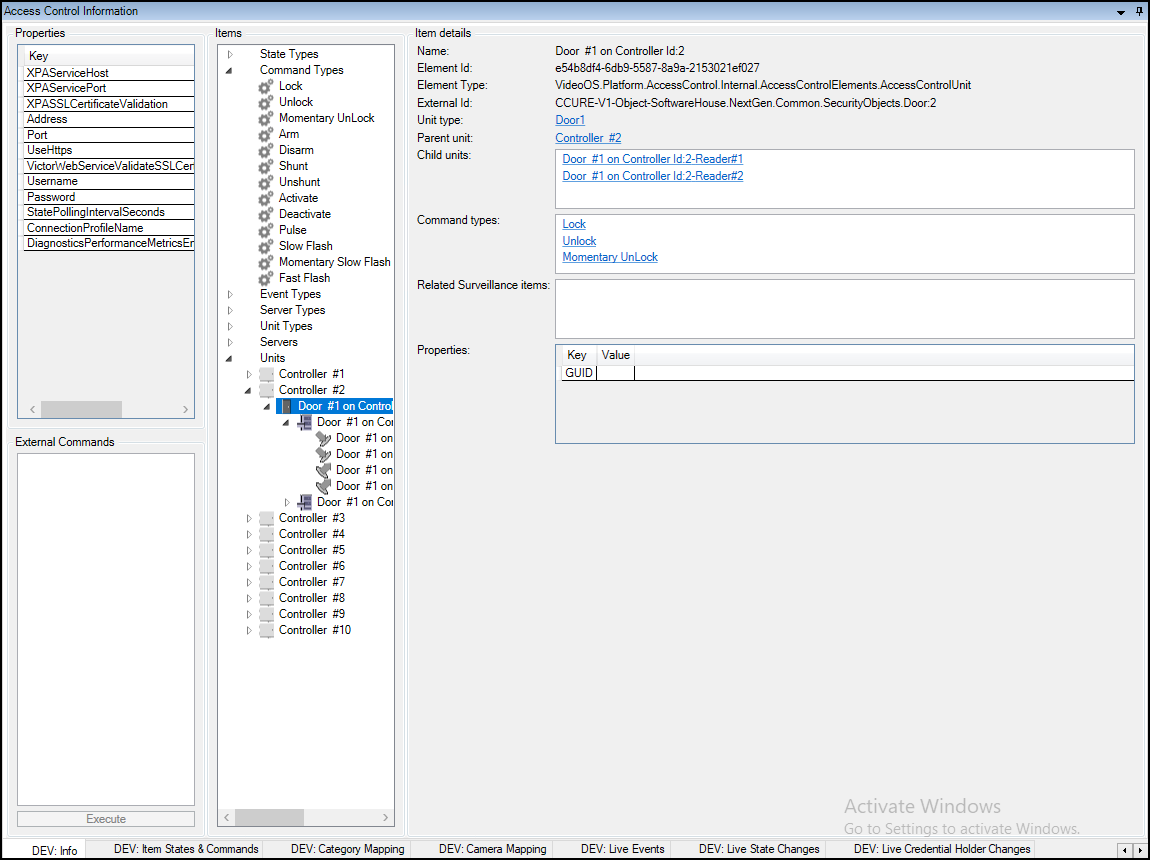
Task: Select the UseHttps property row
Action: (x=109, y=150)
